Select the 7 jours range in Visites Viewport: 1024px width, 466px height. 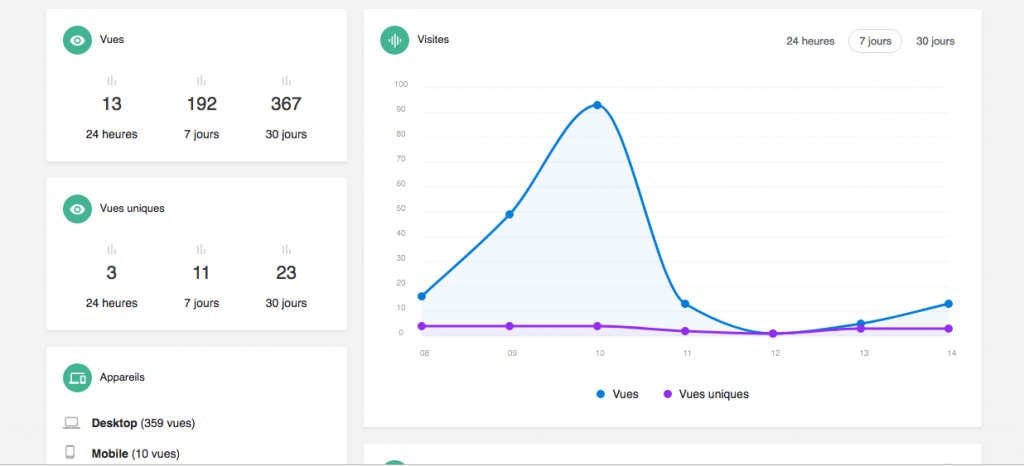pos(875,41)
